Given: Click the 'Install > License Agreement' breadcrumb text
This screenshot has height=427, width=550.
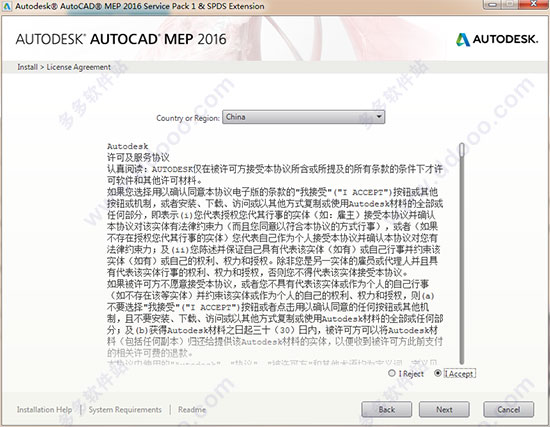Looking at the screenshot, I should coord(64,67).
